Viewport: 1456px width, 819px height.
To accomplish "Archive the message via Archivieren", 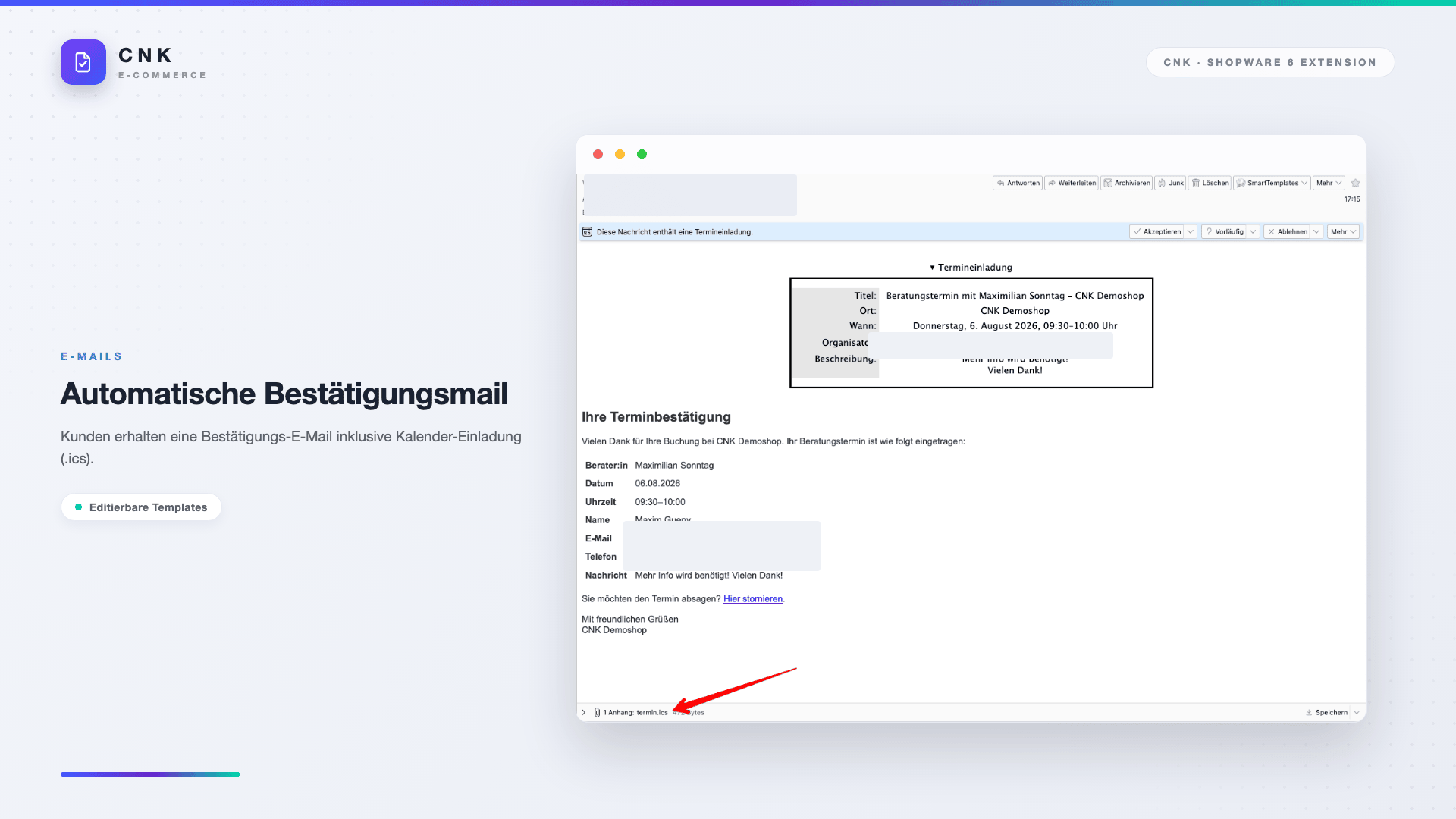I will click(1127, 183).
